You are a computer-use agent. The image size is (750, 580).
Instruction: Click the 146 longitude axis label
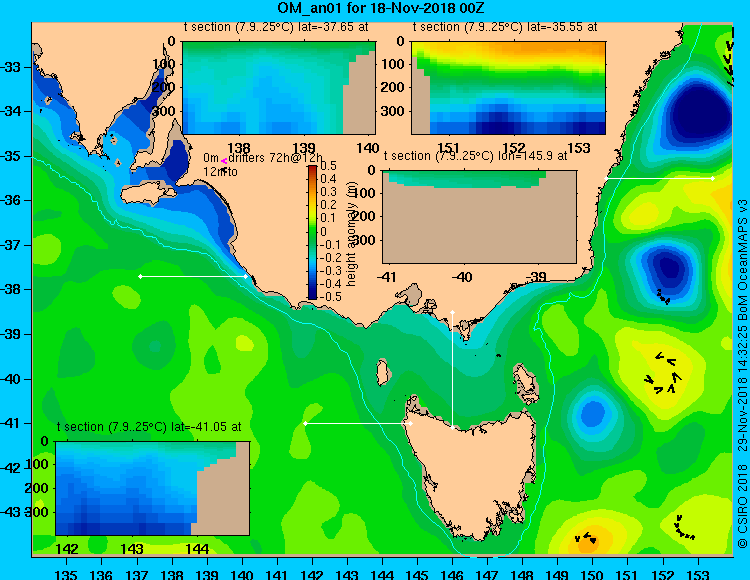[452, 573]
